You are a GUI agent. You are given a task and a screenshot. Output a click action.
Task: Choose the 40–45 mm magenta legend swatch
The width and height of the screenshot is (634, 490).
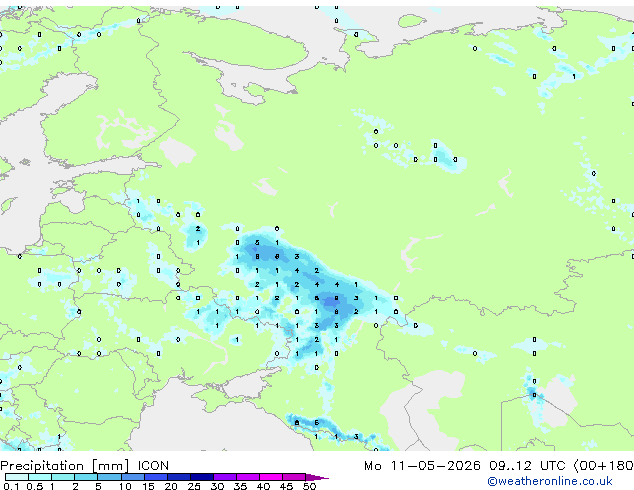pos(271,477)
